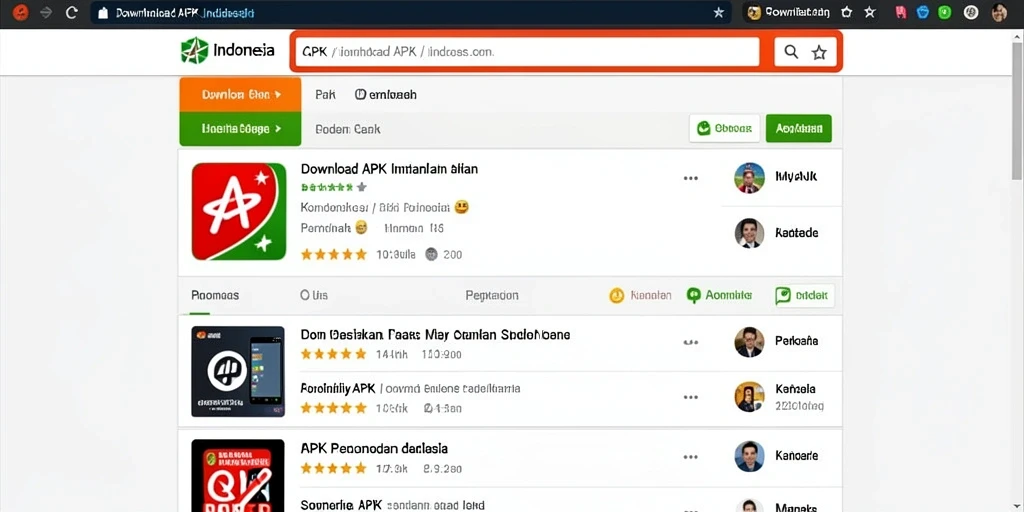The width and height of the screenshot is (1024, 512).
Task: Open the Download APK Imnanlam title link
Action: click(x=389, y=169)
